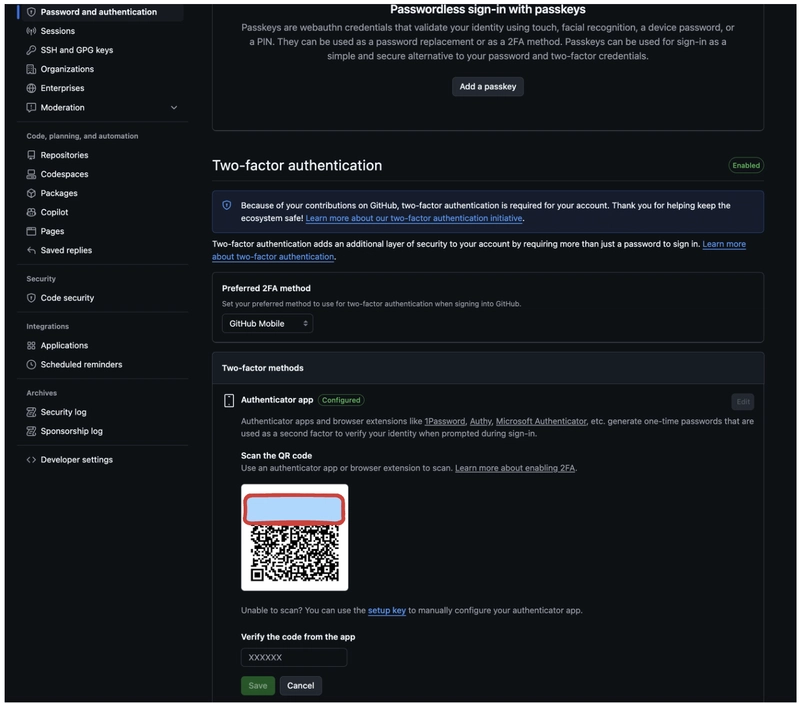Open Code security settings
The height and width of the screenshot is (703, 800).
[67, 298]
